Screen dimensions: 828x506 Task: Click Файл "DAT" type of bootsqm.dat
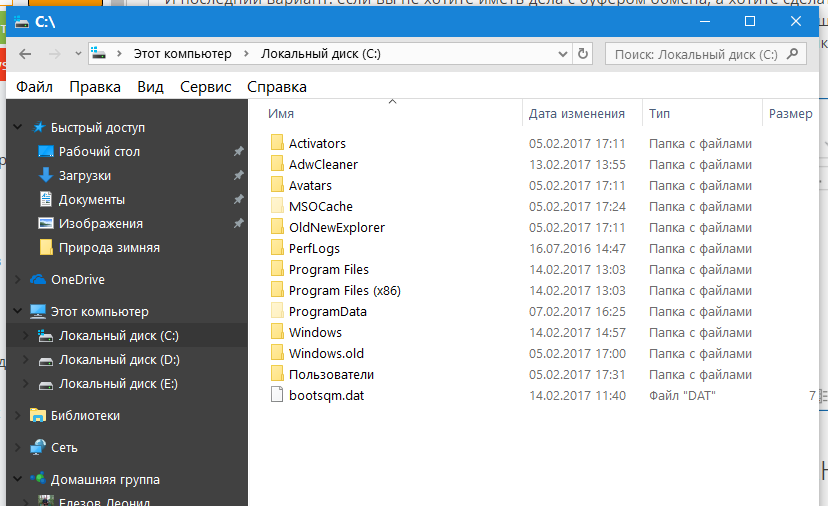(682, 396)
